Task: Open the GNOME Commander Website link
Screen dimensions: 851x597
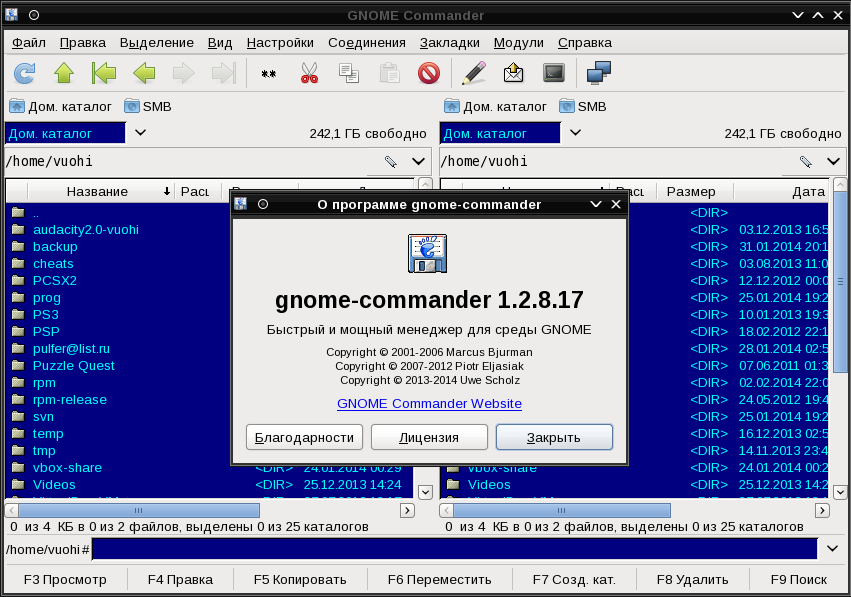Action: coord(429,404)
